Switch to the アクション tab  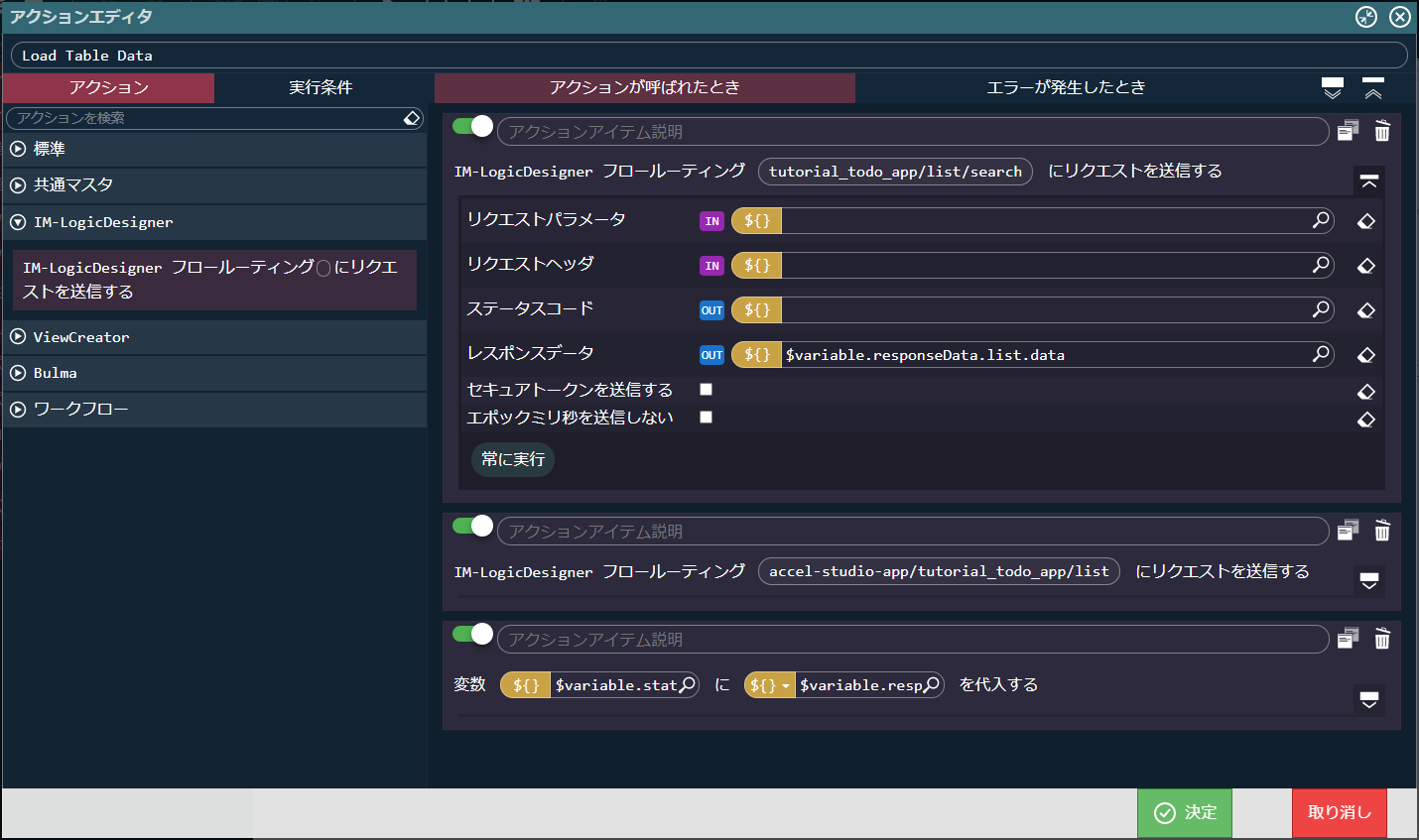(x=109, y=87)
